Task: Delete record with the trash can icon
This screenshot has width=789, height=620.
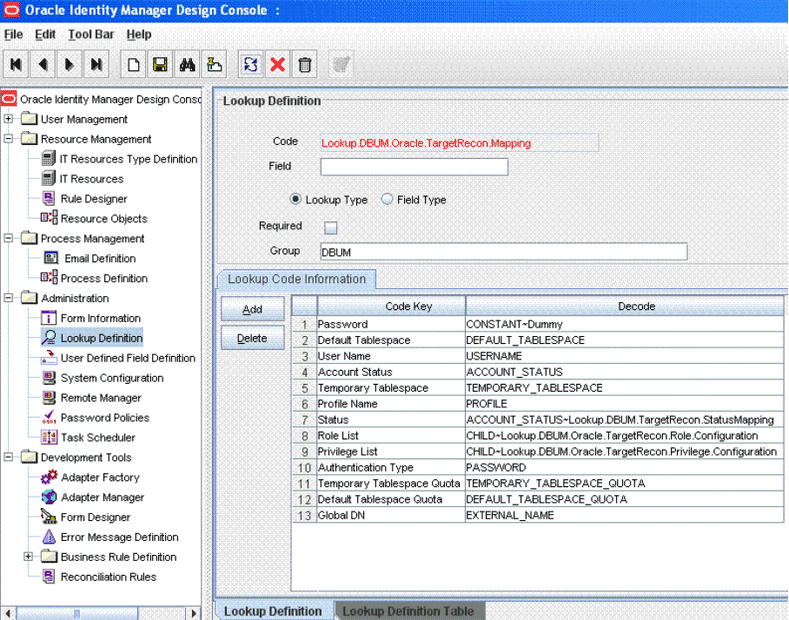Action: pyautogui.click(x=304, y=64)
